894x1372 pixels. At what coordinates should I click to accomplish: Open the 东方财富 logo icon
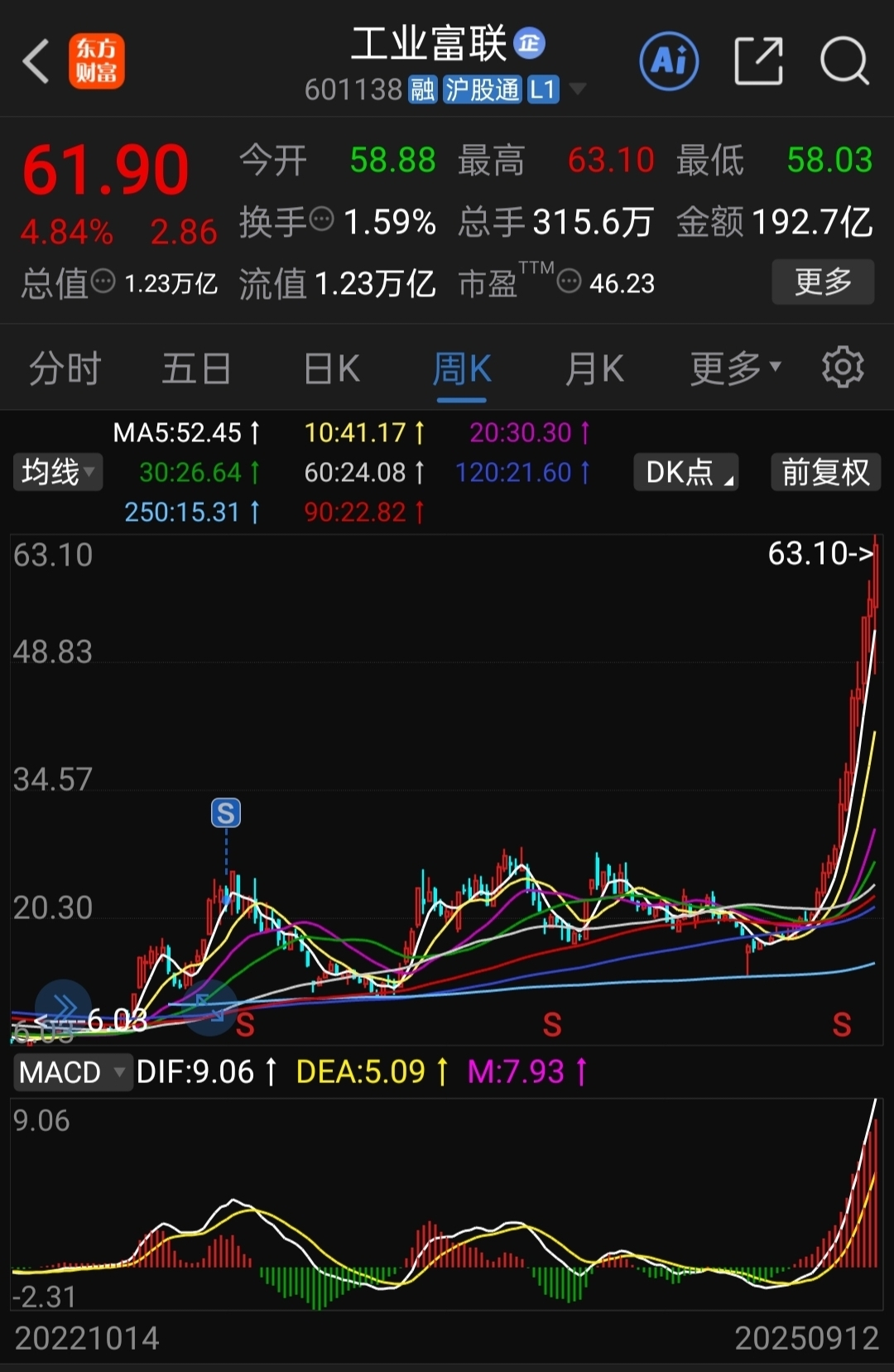tap(97, 61)
